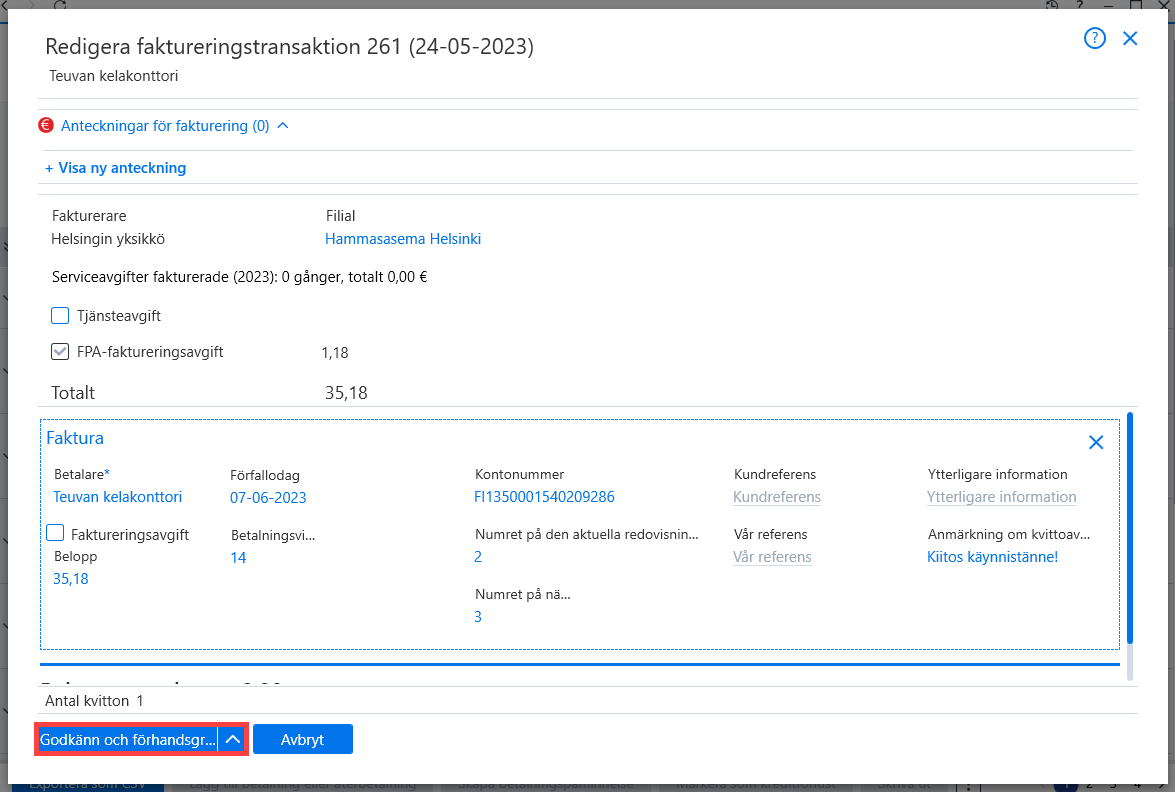Image resolution: width=1175 pixels, height=792 pixels.
Task: Click the Ytterligare information input field
Action: coord(1001,497)
